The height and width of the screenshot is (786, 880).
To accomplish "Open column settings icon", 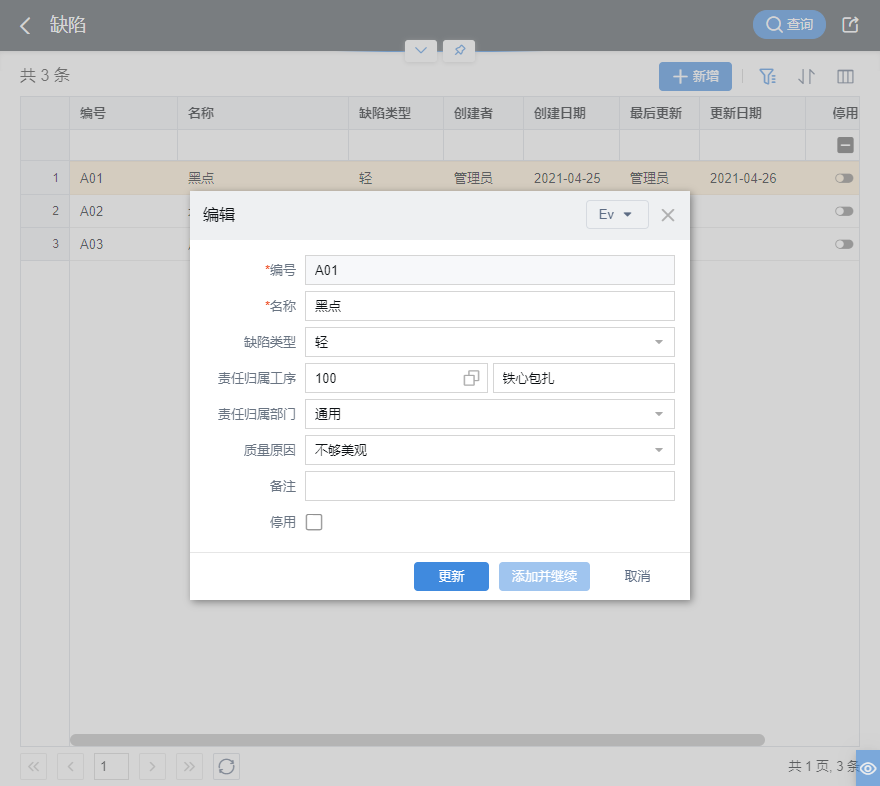I will click(845, 76).
